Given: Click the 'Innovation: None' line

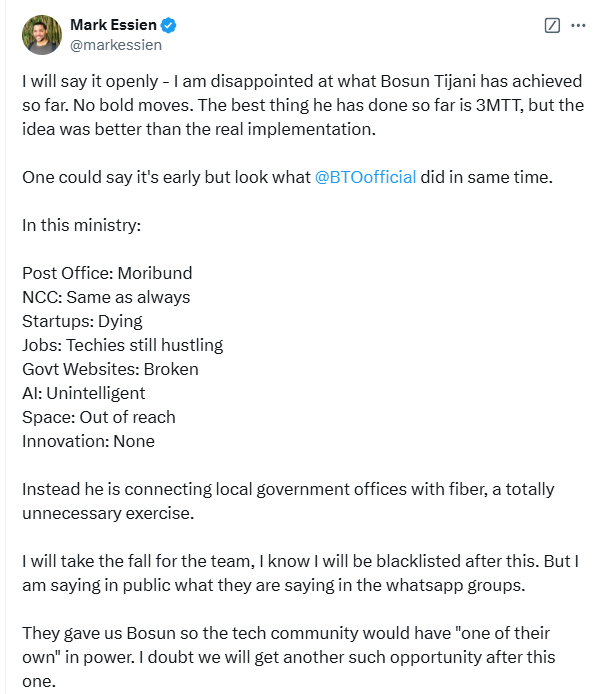Looking at the screenshot, I should point(89,441).
